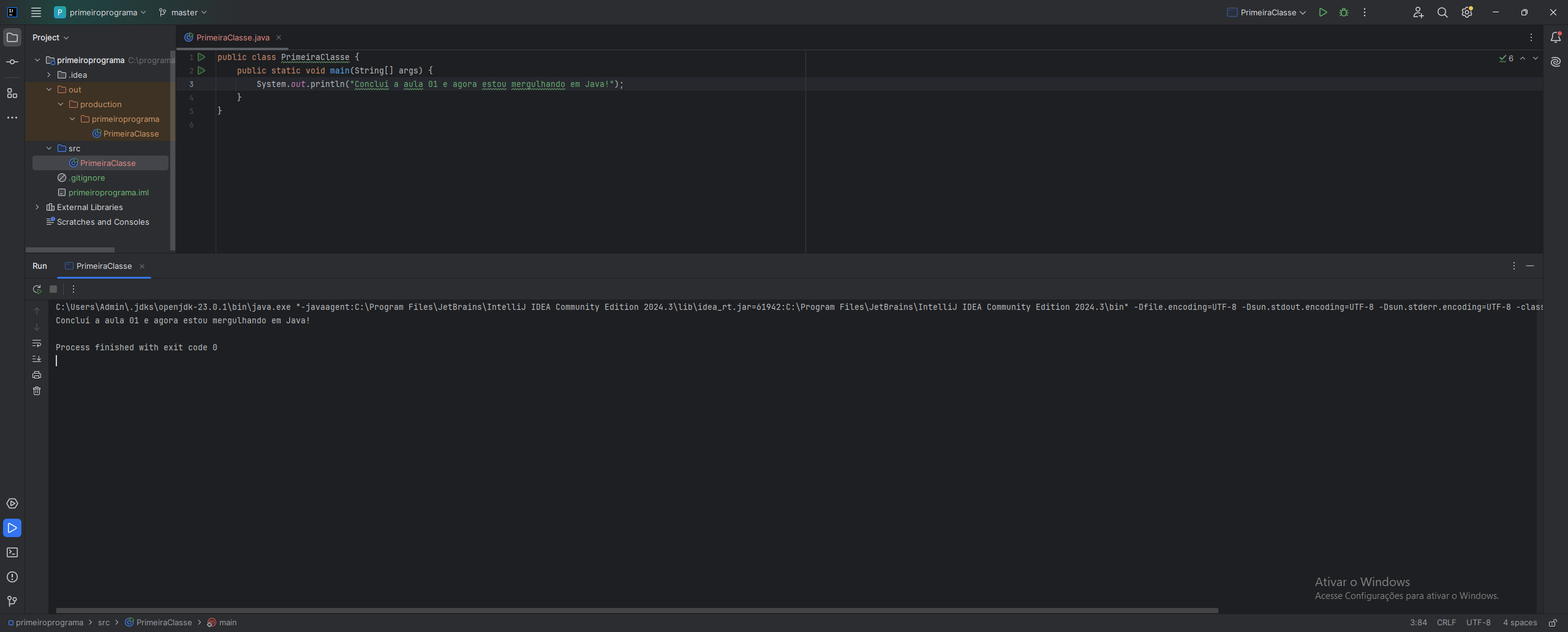Open the Project view dropdown
The image size is (1568, 632).
tap(50, 37)
